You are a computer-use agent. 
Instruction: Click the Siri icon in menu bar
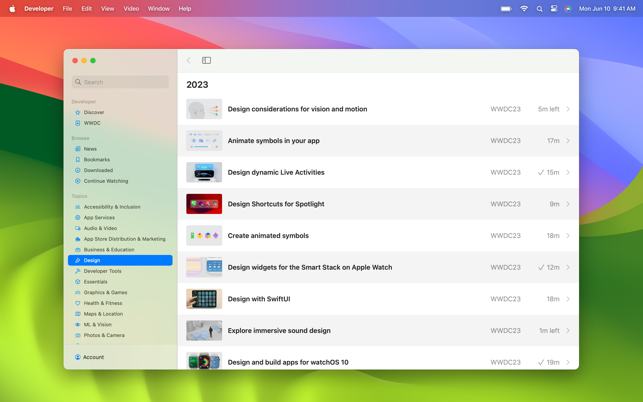point(568,9)
